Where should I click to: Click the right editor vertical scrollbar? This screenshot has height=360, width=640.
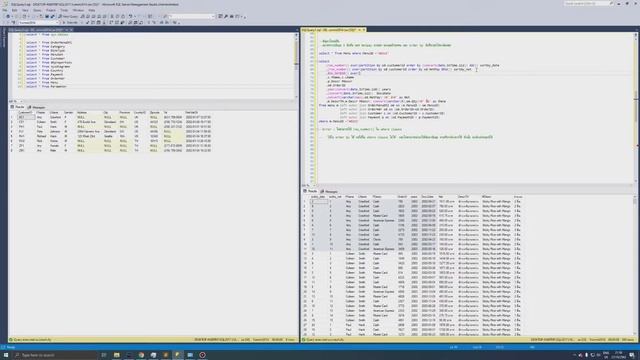636,108
